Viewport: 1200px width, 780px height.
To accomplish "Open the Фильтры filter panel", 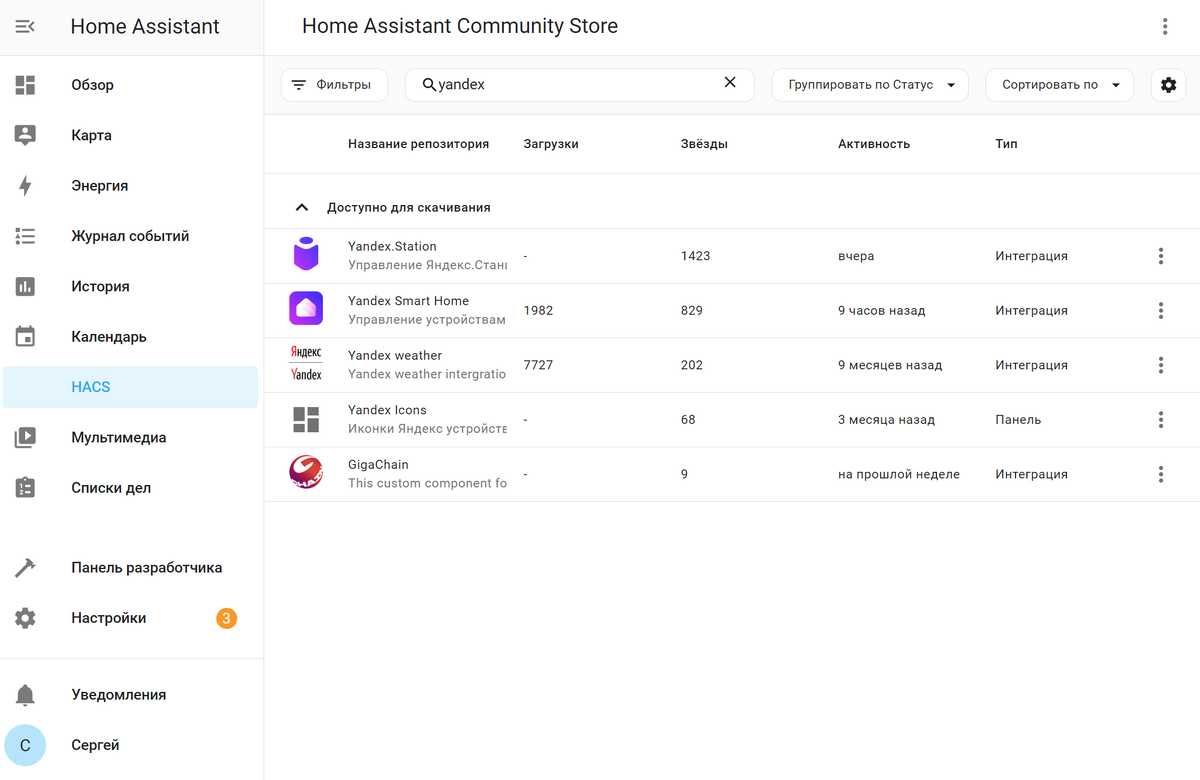I will (334, 85).
